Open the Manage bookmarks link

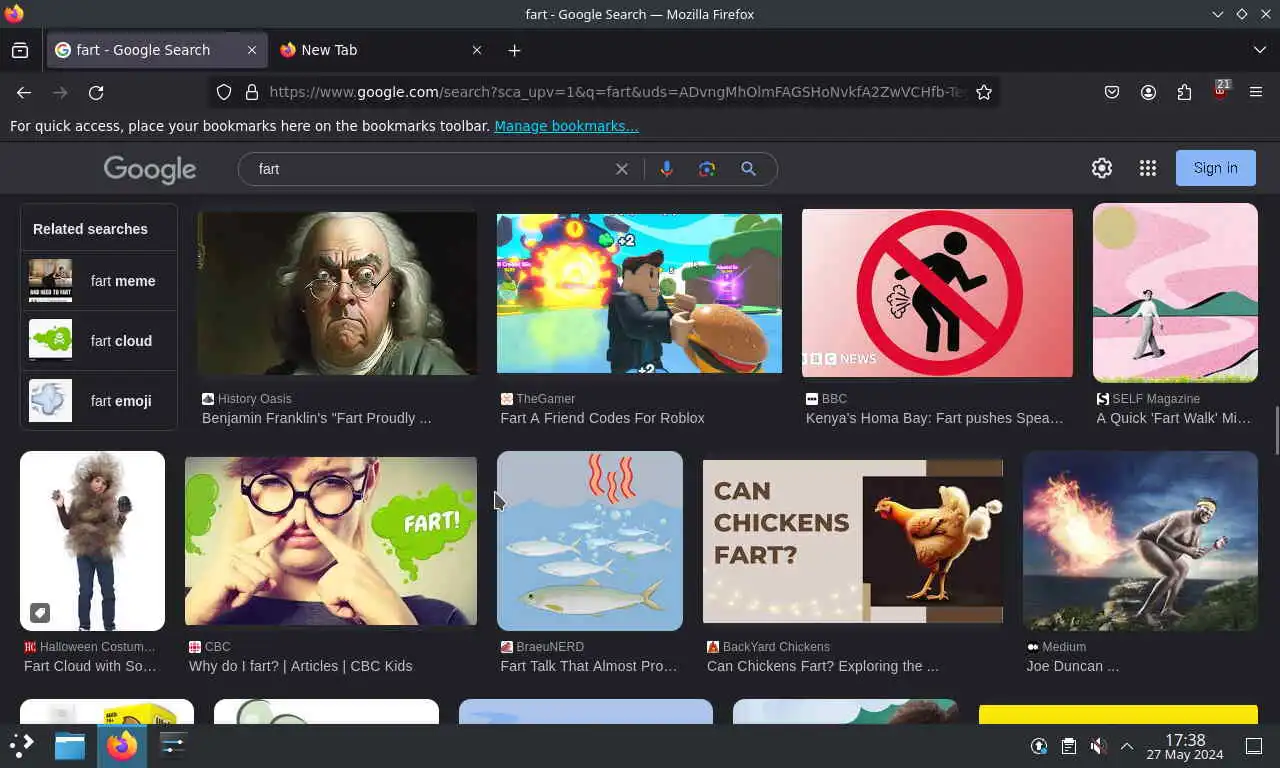click(566, 126)
